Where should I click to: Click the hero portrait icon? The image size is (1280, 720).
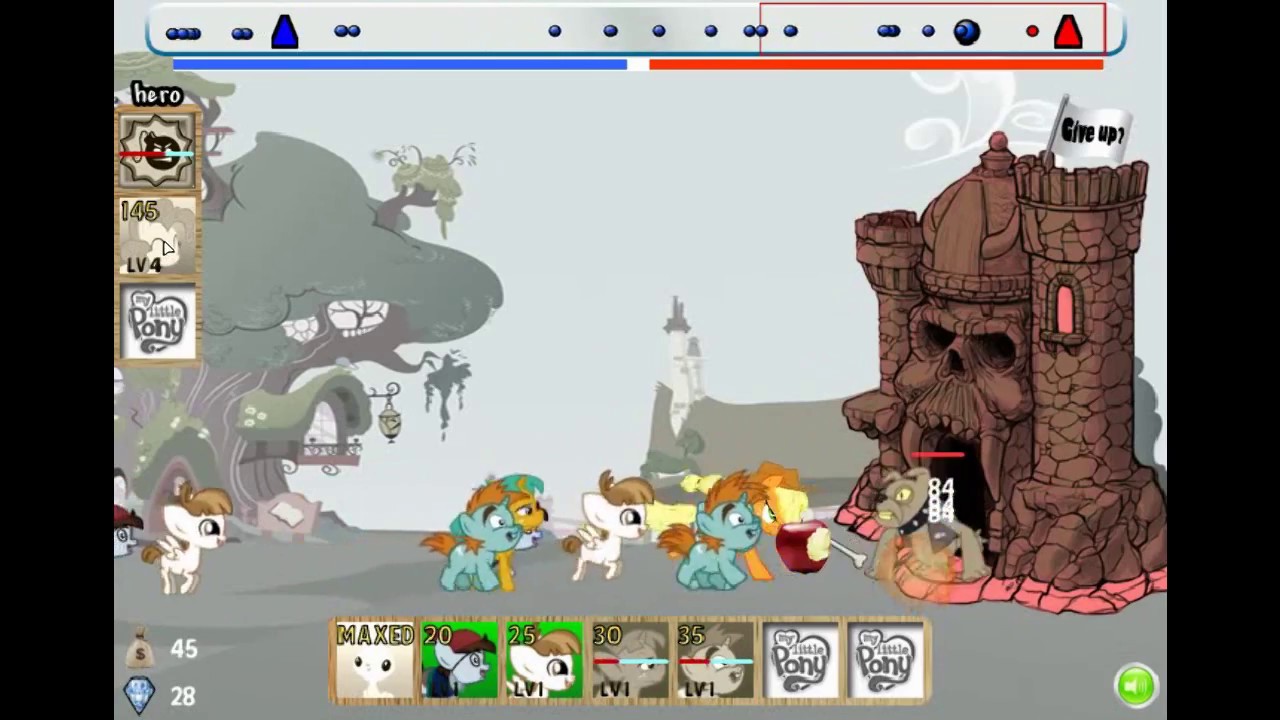(x=158, y=151)
